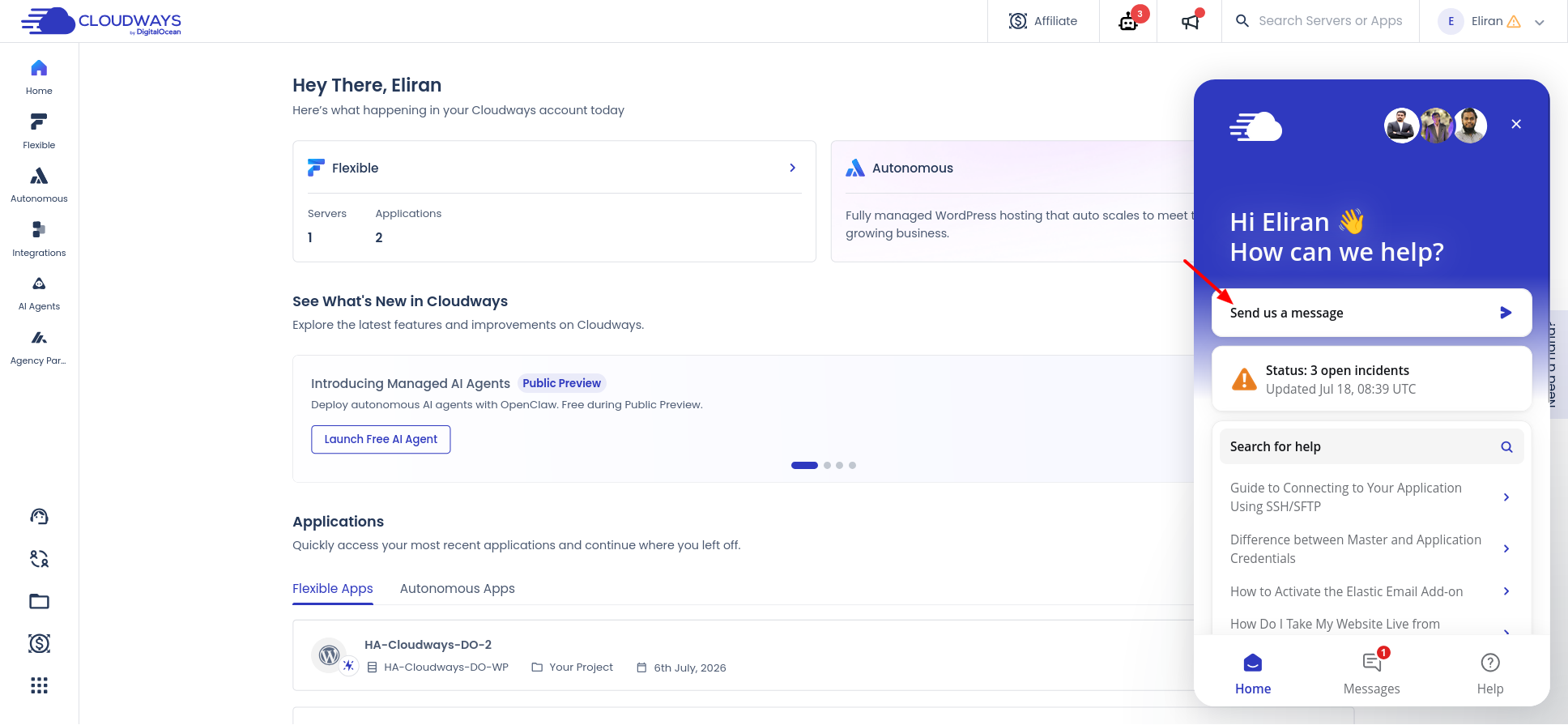Screen dimensions: 1568x725
Task: Click the Cloudways logo
Action: 101,21
